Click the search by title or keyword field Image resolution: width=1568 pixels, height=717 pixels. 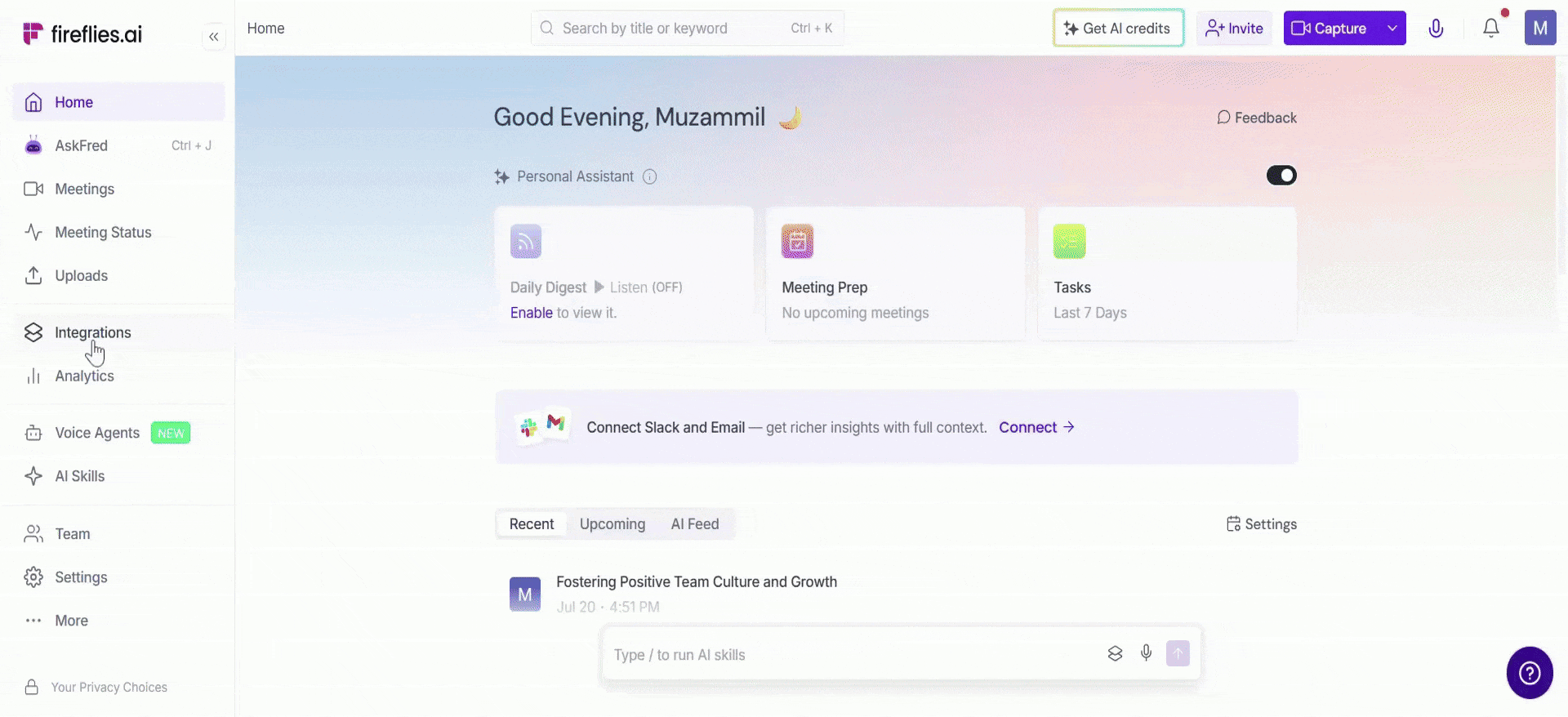(x=688, y=29)
